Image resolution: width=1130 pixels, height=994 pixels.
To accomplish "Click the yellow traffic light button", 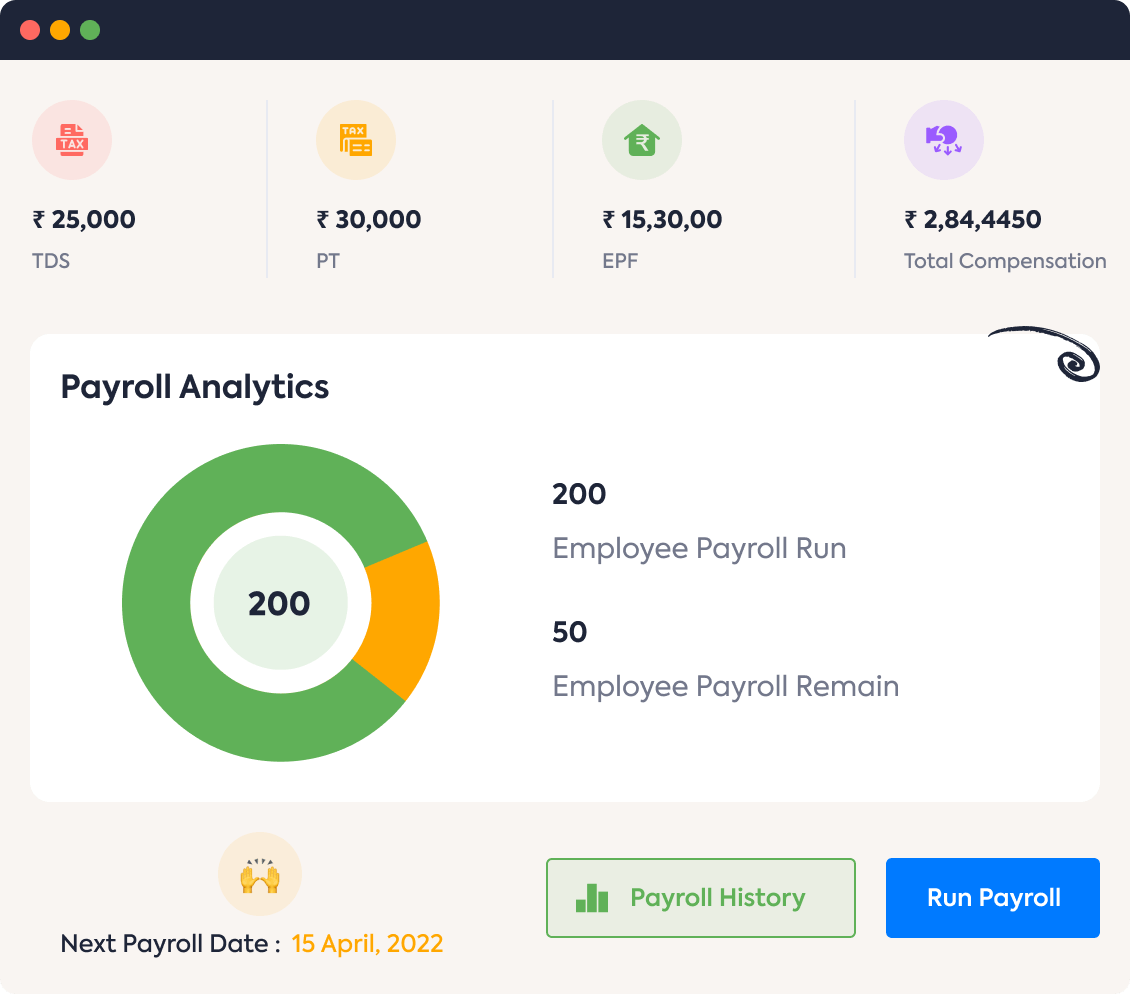I will point(60,30).
